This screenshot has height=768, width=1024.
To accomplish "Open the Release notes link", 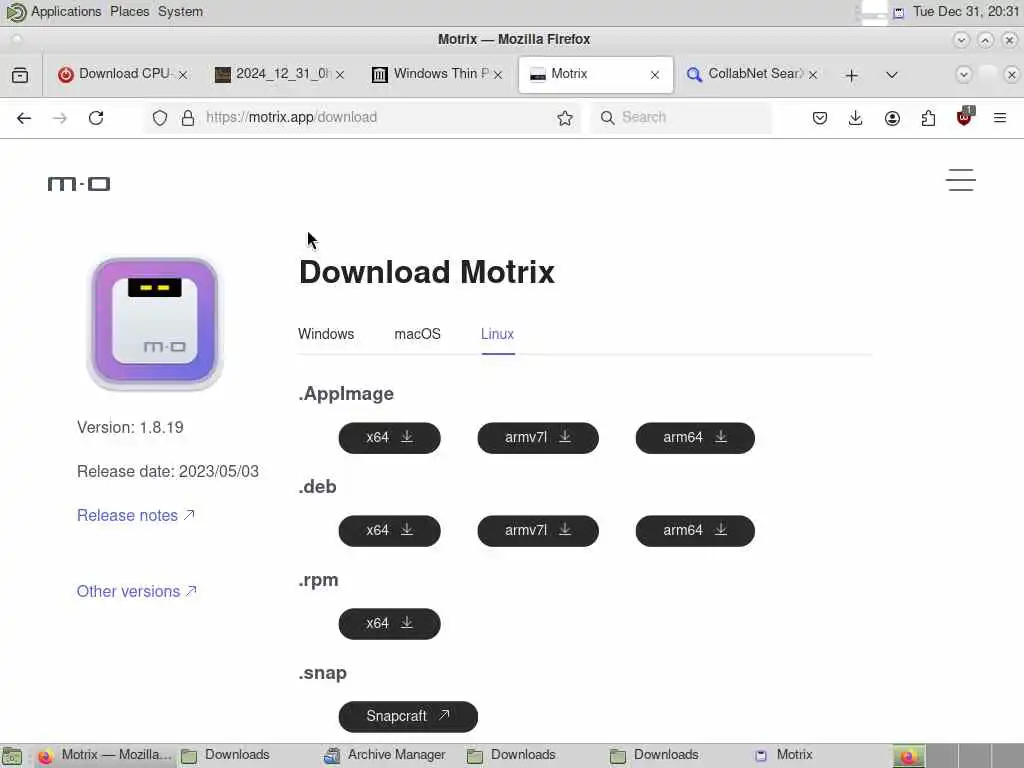I will pyautogui.click(x=136, y=515).
